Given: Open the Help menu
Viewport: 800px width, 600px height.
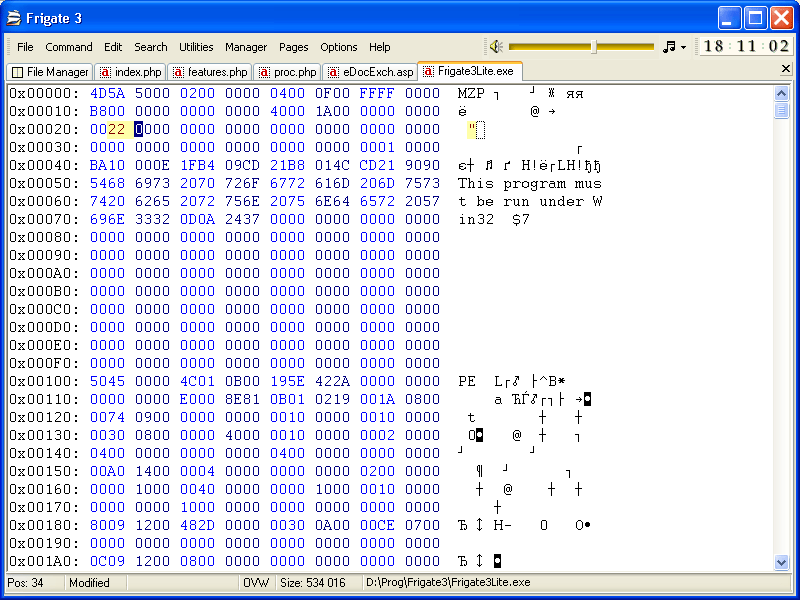Looking at the screenshot, I should (x=379, y=47).
